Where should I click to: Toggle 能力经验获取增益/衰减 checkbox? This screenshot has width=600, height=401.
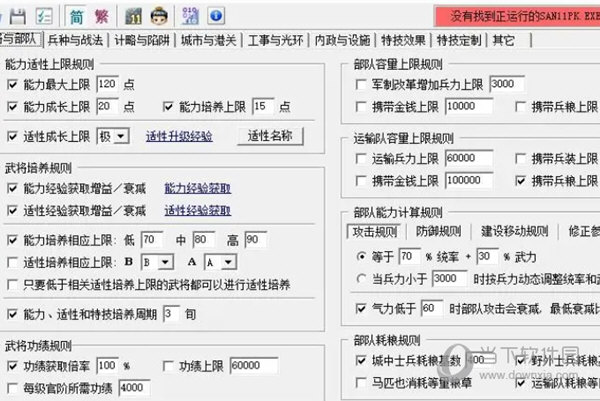tap(13, 188)
